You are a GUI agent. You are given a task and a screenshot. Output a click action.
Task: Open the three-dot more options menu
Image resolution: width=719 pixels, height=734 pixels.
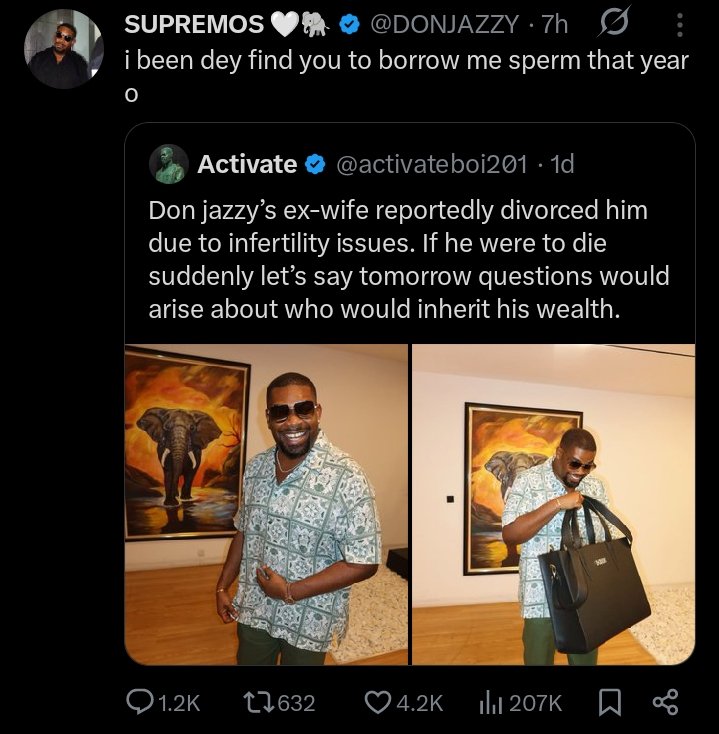[x=680, y=24]
